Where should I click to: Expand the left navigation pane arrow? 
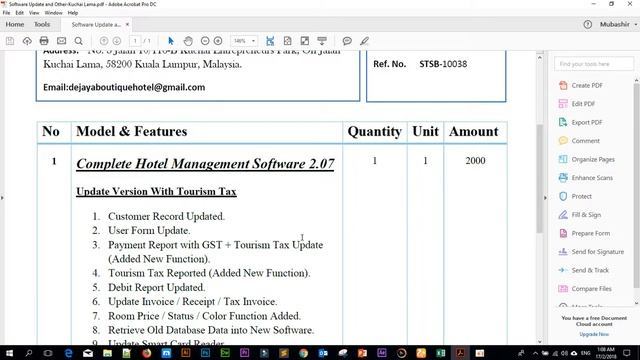point(2,198)
